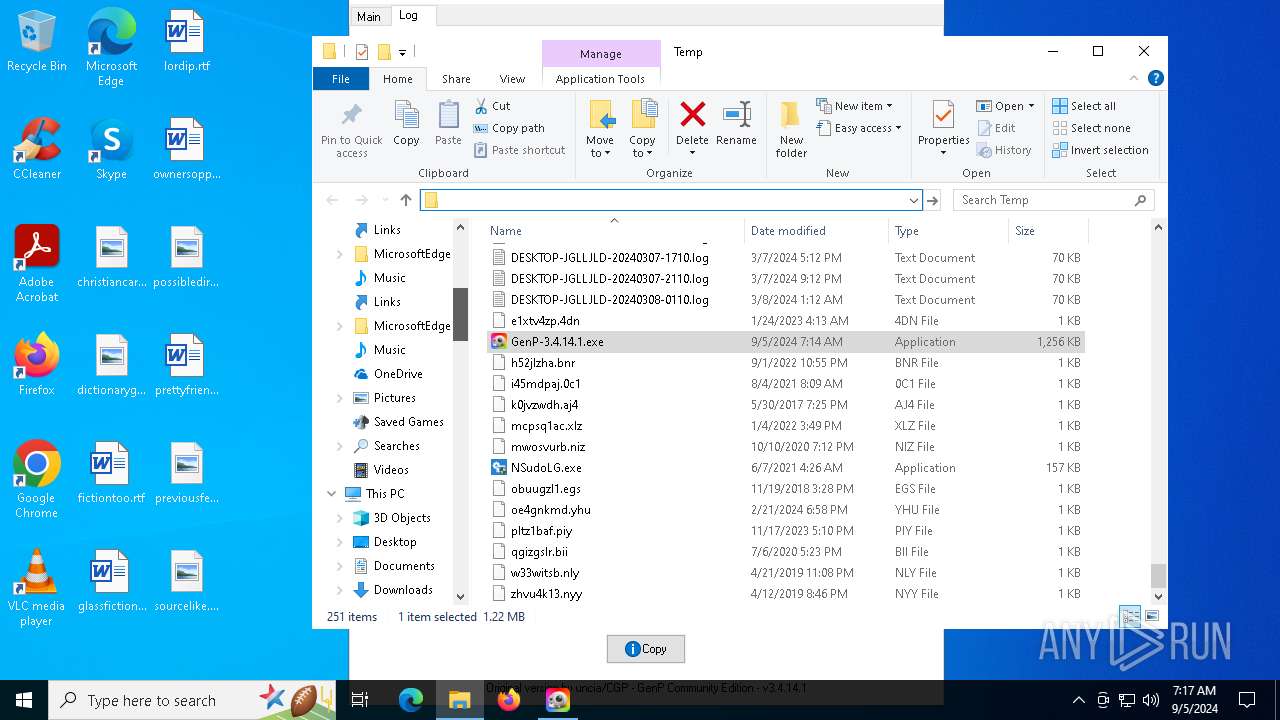Open the File menu tab
This screenshot has height=720, width=1280.
pyautogui.click(x=341, y=79)
